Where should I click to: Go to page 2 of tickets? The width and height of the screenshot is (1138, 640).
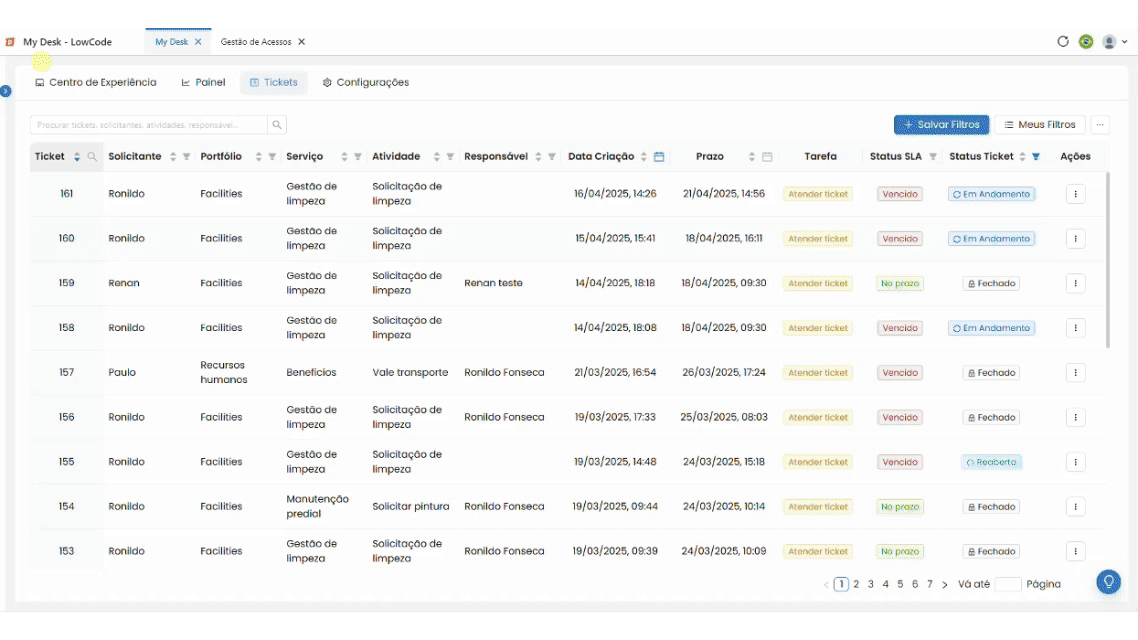point(856,584)
